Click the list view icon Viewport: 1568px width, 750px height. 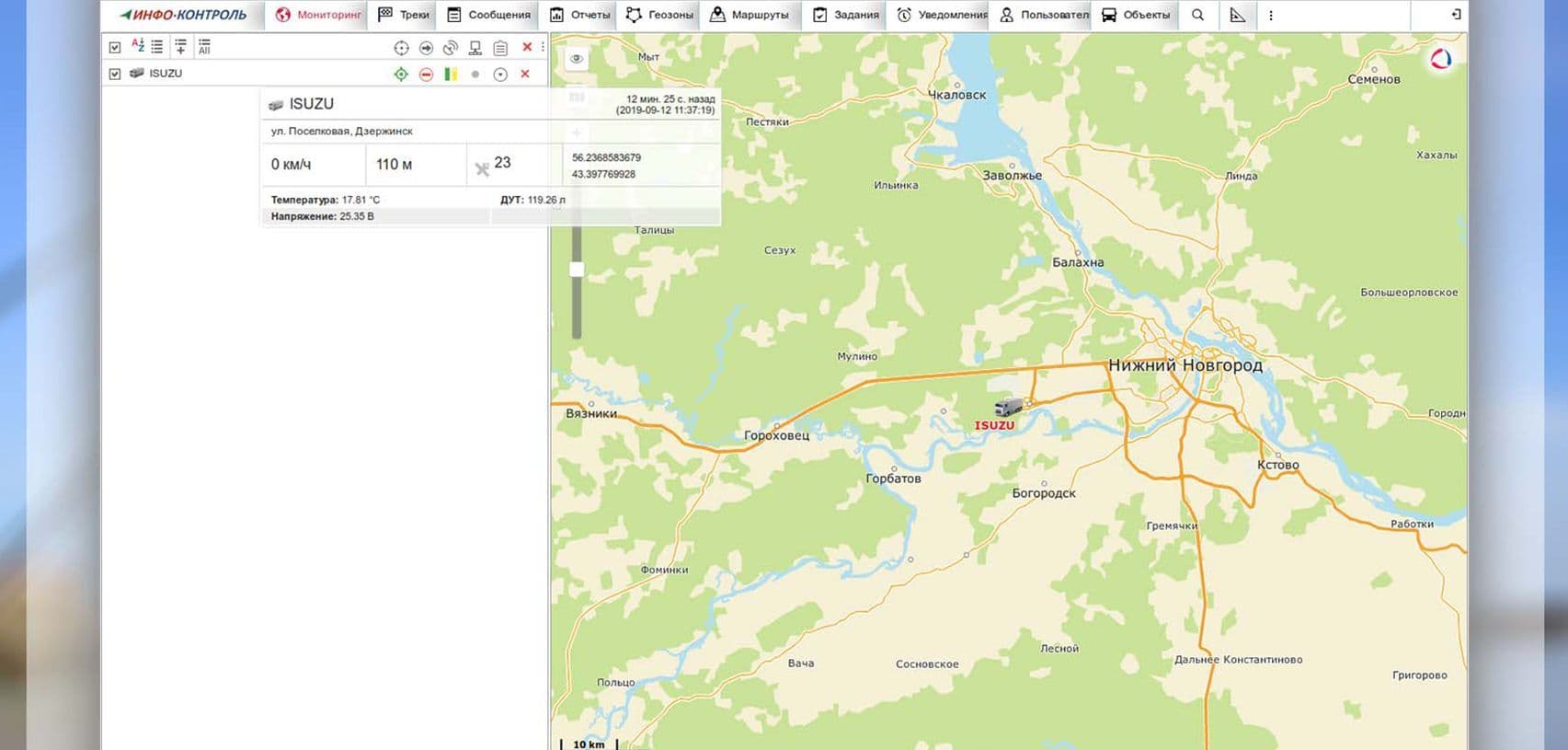157,46
